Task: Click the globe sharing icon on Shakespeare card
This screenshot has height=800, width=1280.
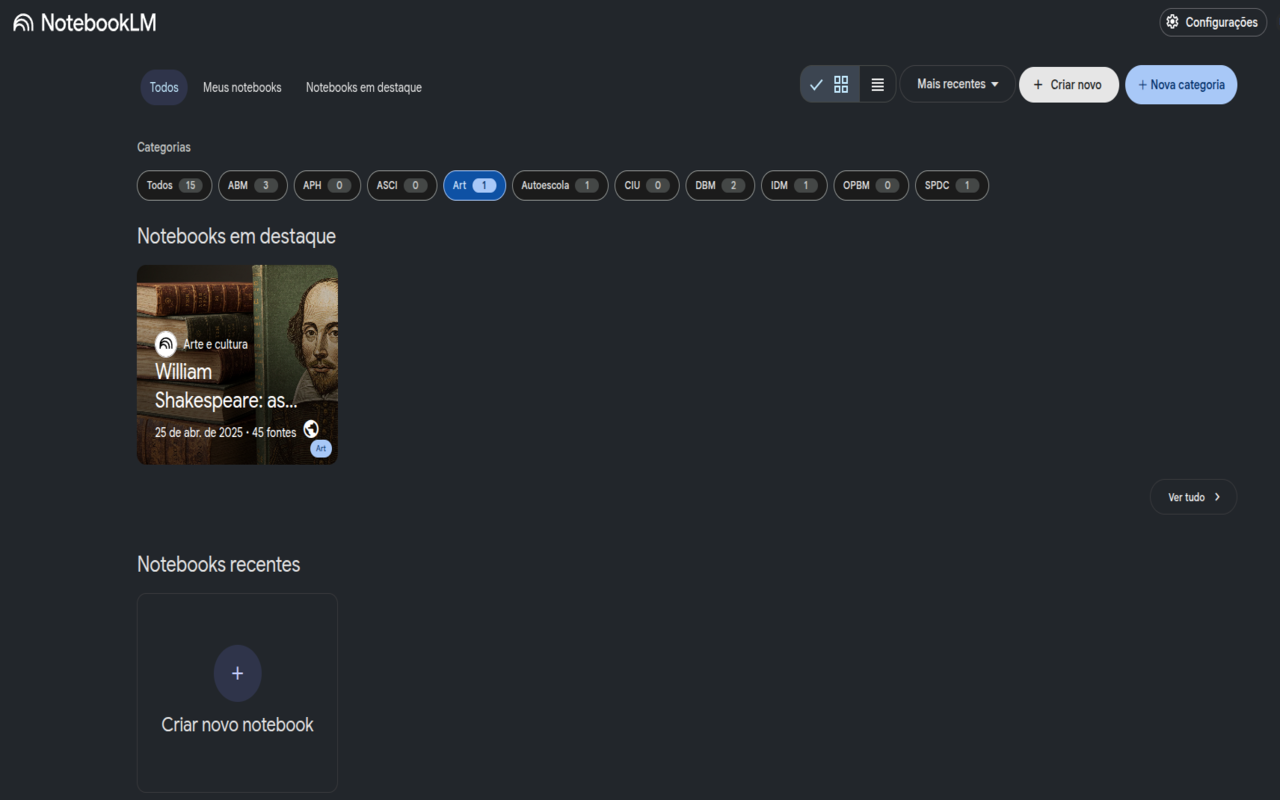Action: pos(311,428)
